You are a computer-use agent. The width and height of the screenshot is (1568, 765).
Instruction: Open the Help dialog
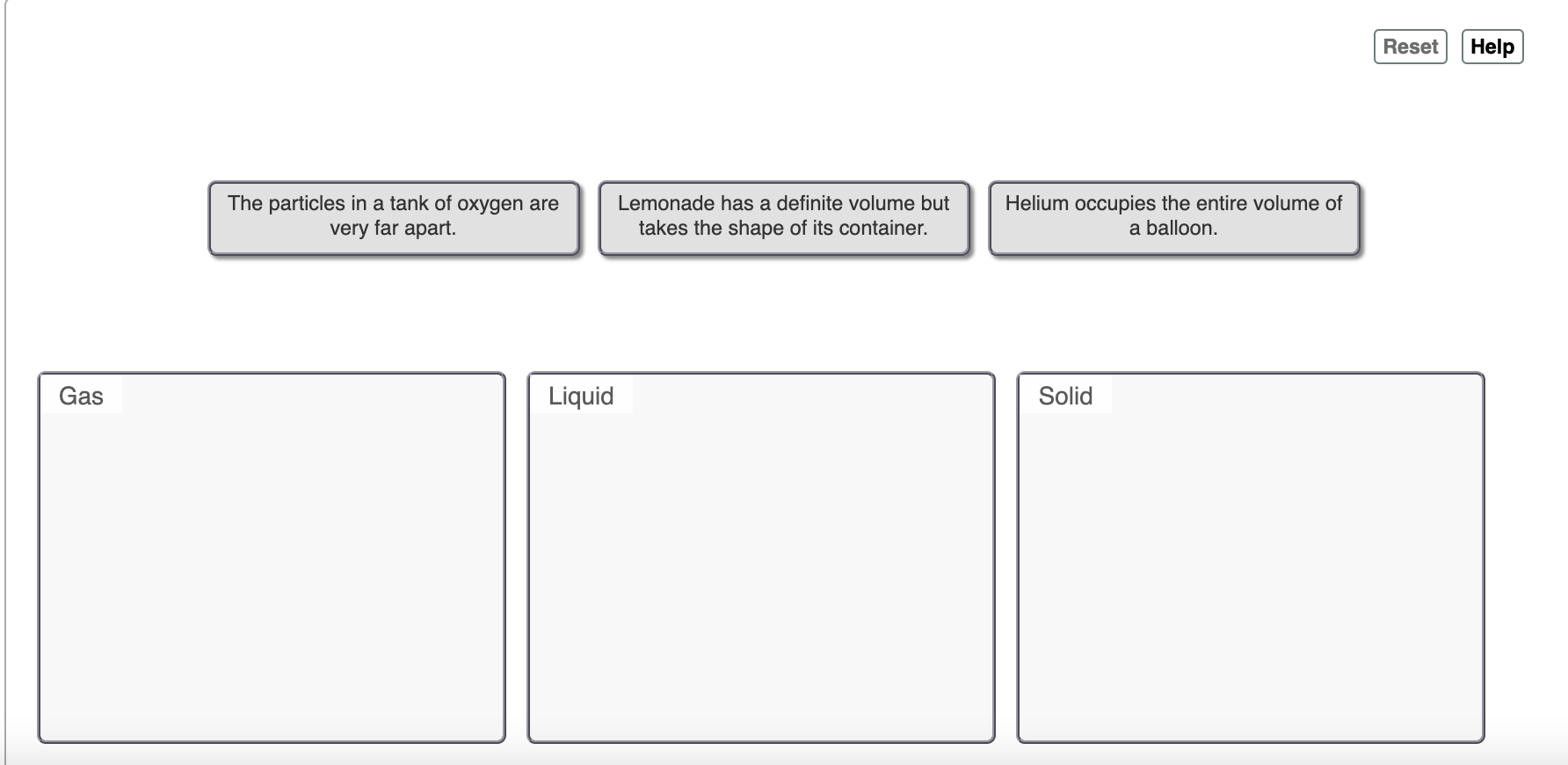click(x=1492, y=47)
